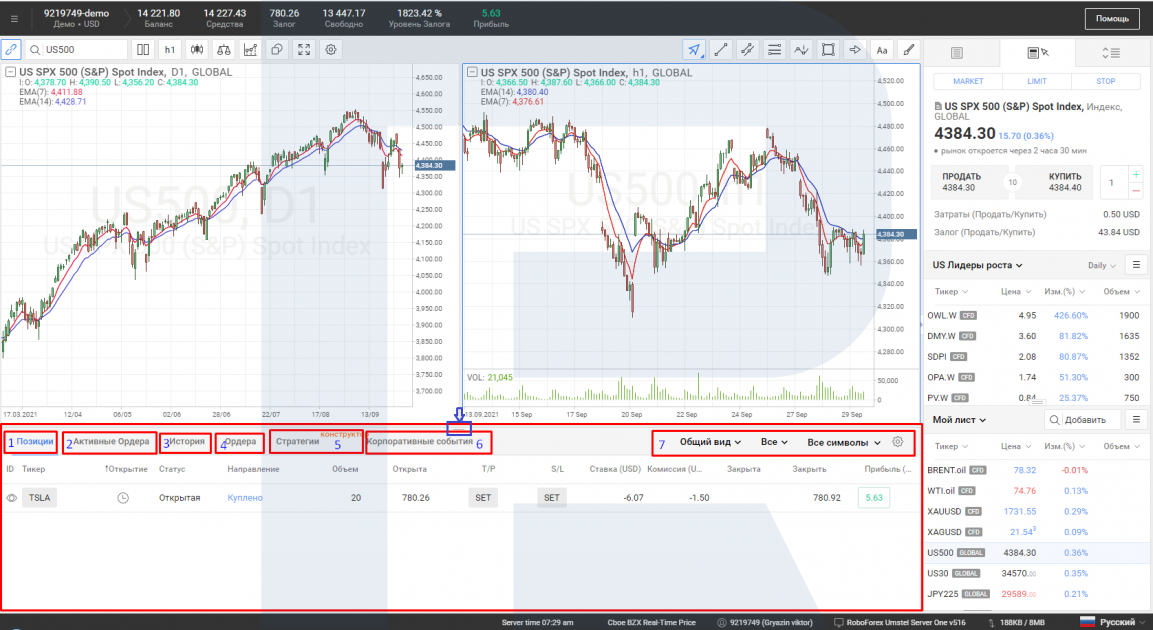This screenshot has width=1153, height=630.
Task: Click the order volume input field
Action: click(x=1114, y=182)
